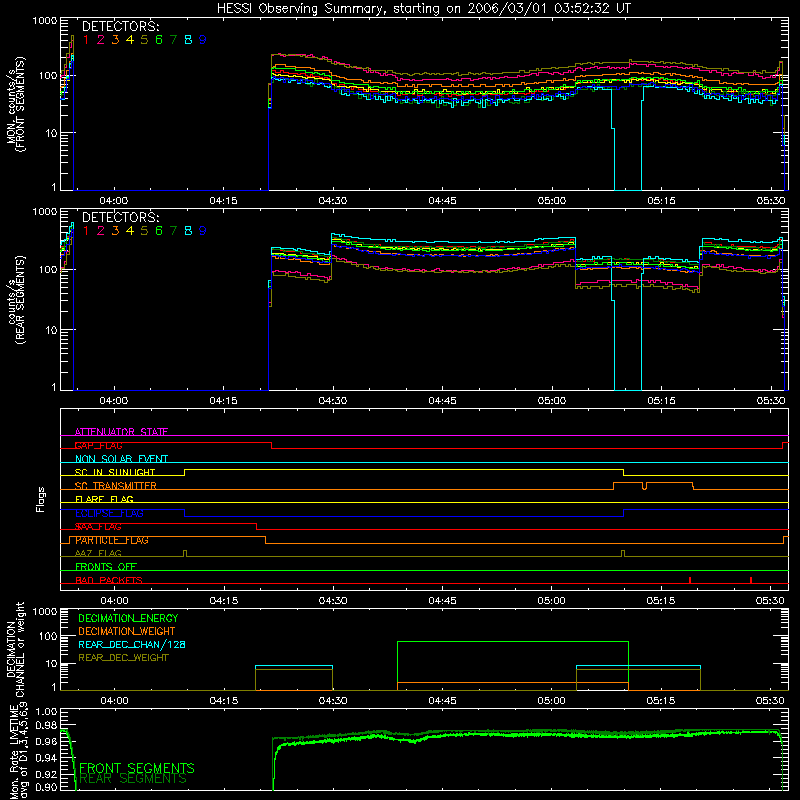Viewport: 800px width, 800px height.
Task: Click 04:15 tick label under flags panel
Action: pyautogui.click(x=223, y=601)
